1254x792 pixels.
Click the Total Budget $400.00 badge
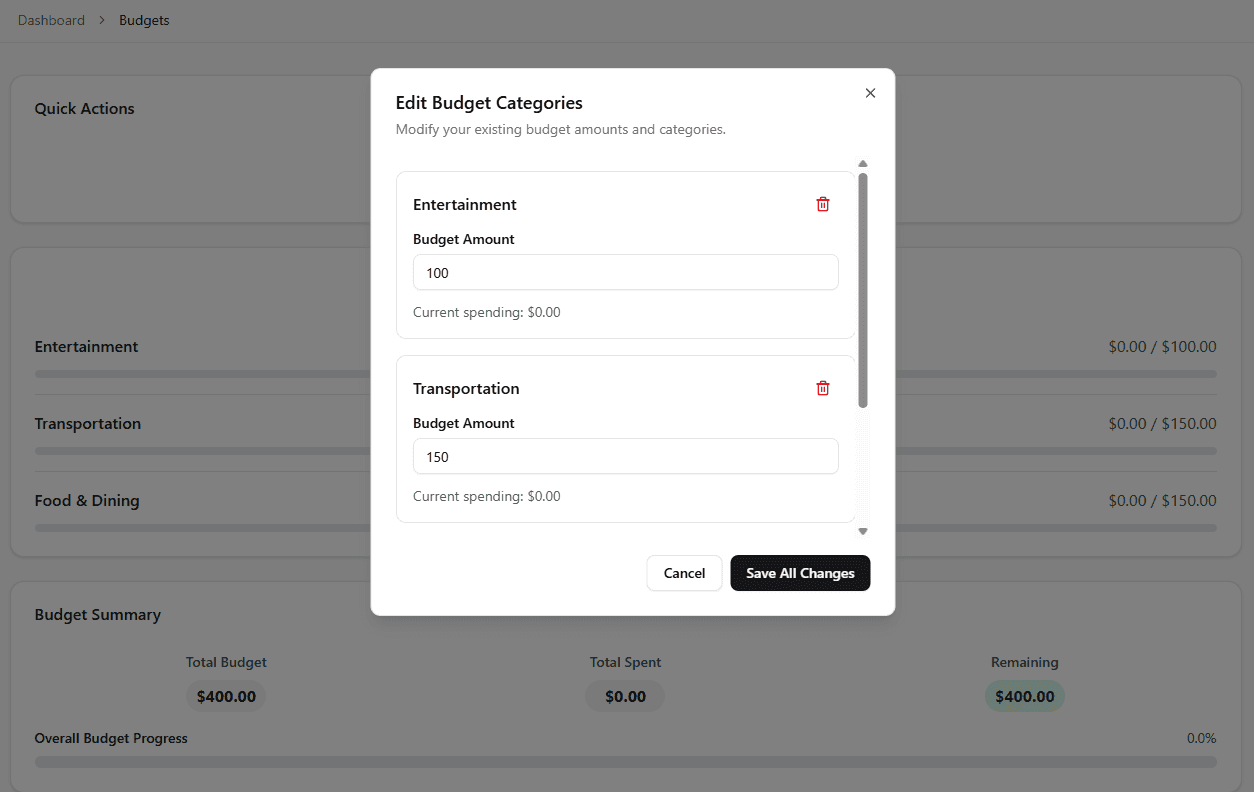click(226, 697)
